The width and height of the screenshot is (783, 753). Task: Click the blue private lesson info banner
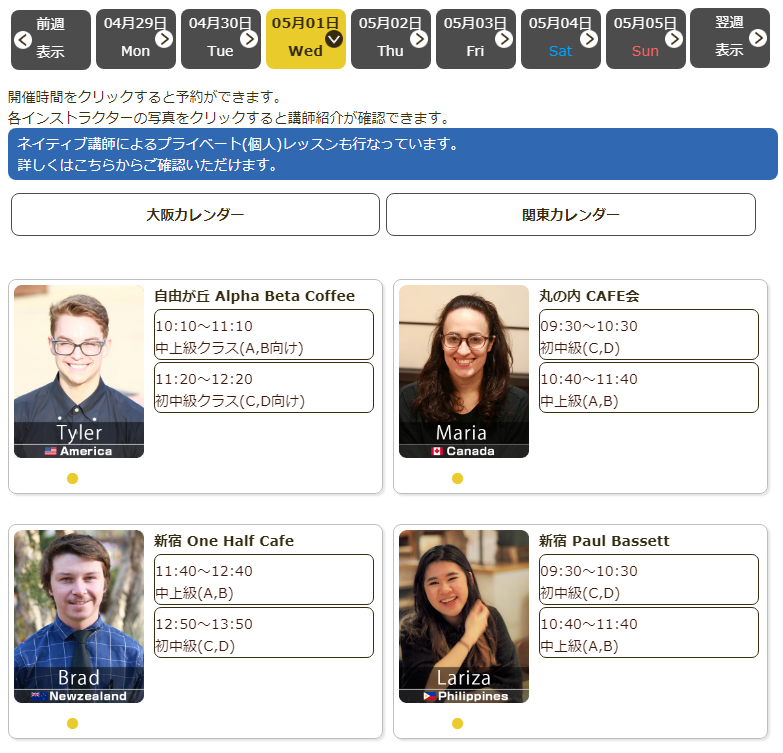tap(392, 154)
